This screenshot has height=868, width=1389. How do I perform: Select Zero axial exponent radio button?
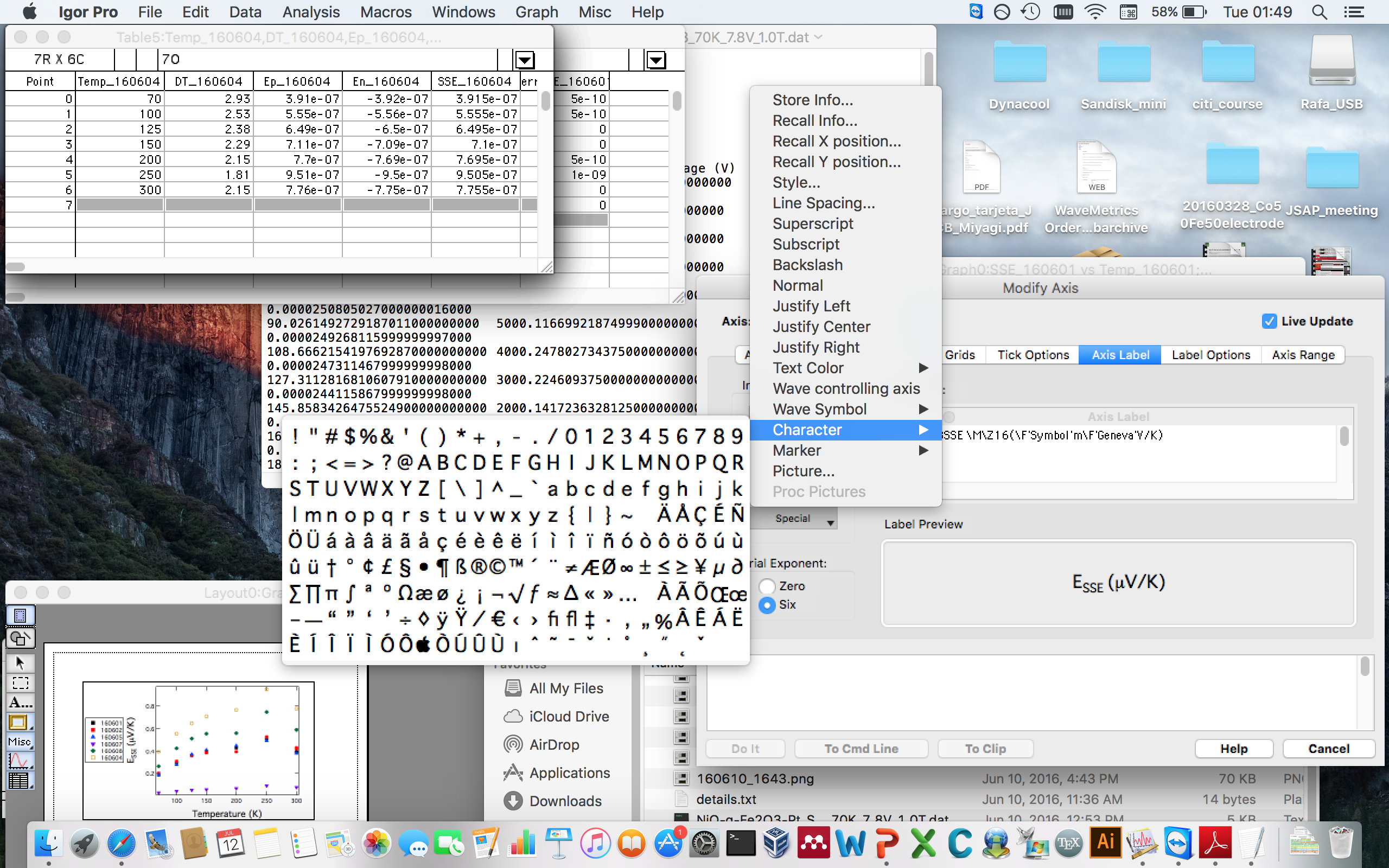pos(766,586)
